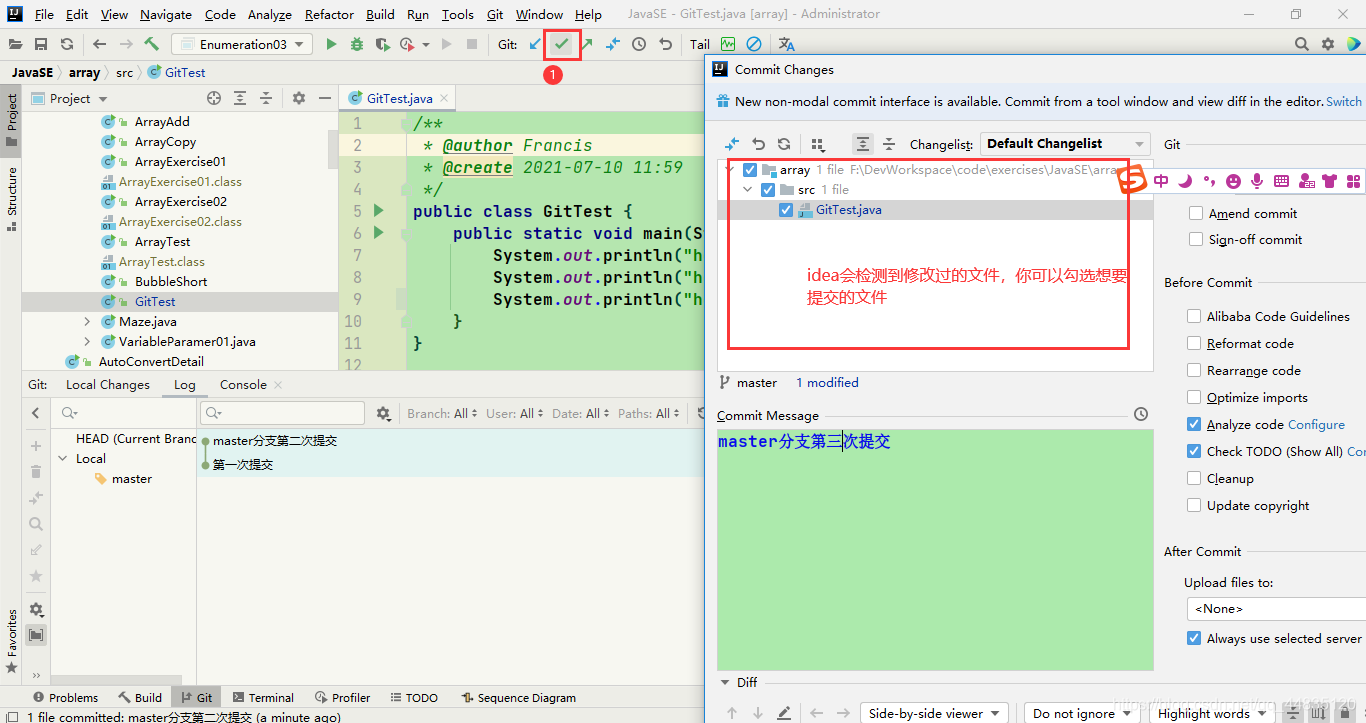Open Do not ignore dropdown
1366x723 pixels.
[1084, 713]
